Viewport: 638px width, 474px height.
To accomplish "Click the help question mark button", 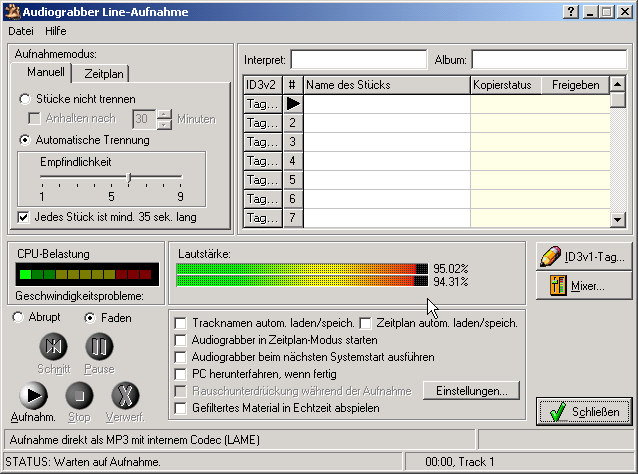I will [571, 11].
